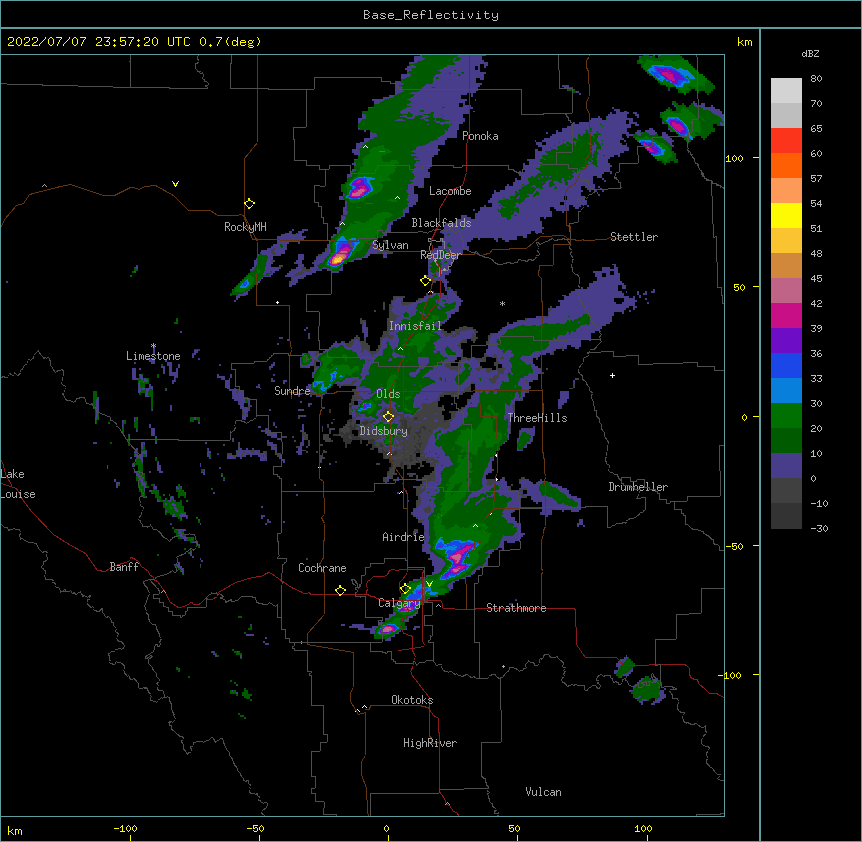Image resolution: width=862 pixels, height=842 pixels.
Task: Click the km unit label at top right
Action: [x=744, y=42]
